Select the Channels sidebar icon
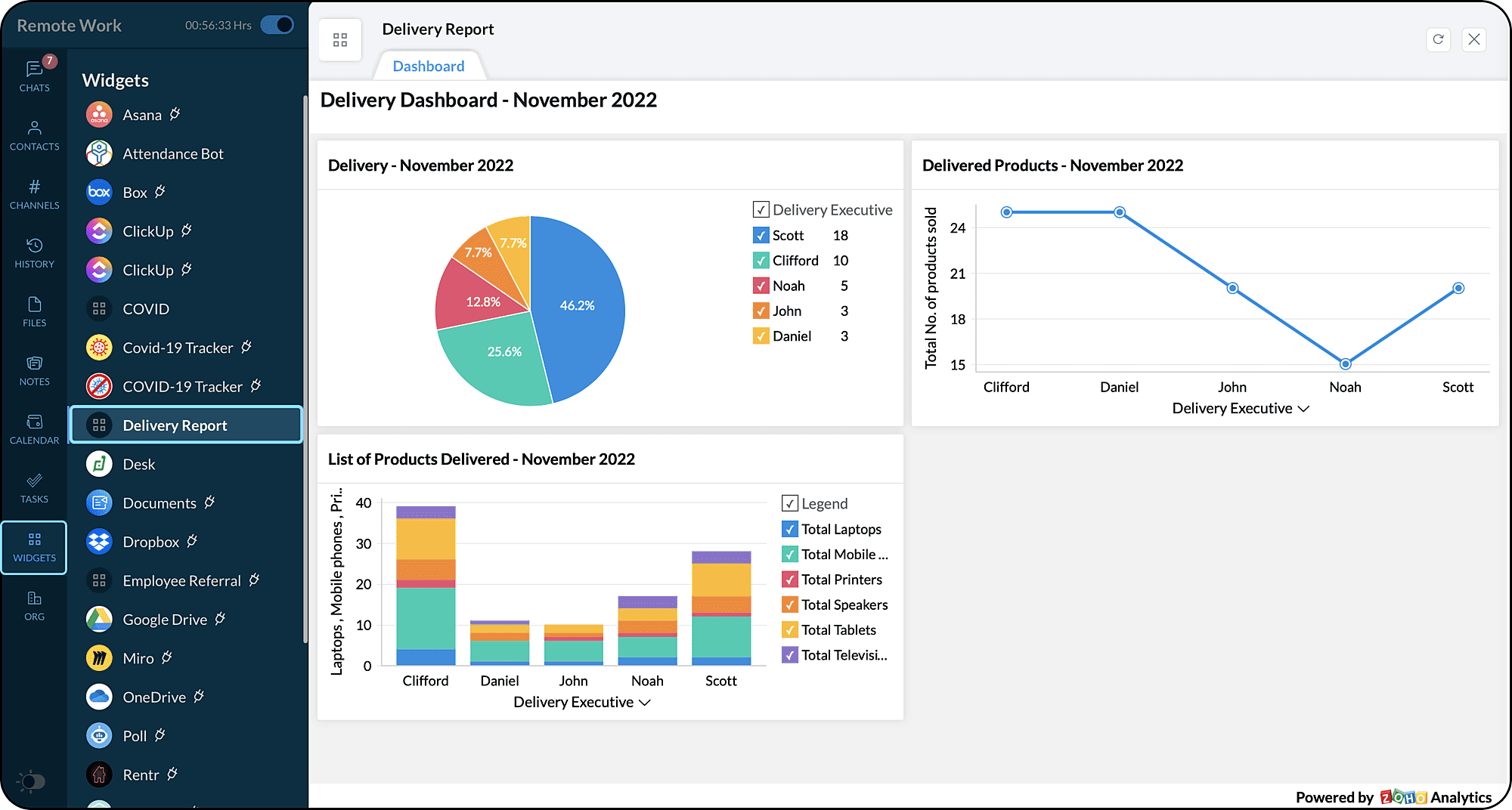The image size is (1512, 810). (34, 193)
